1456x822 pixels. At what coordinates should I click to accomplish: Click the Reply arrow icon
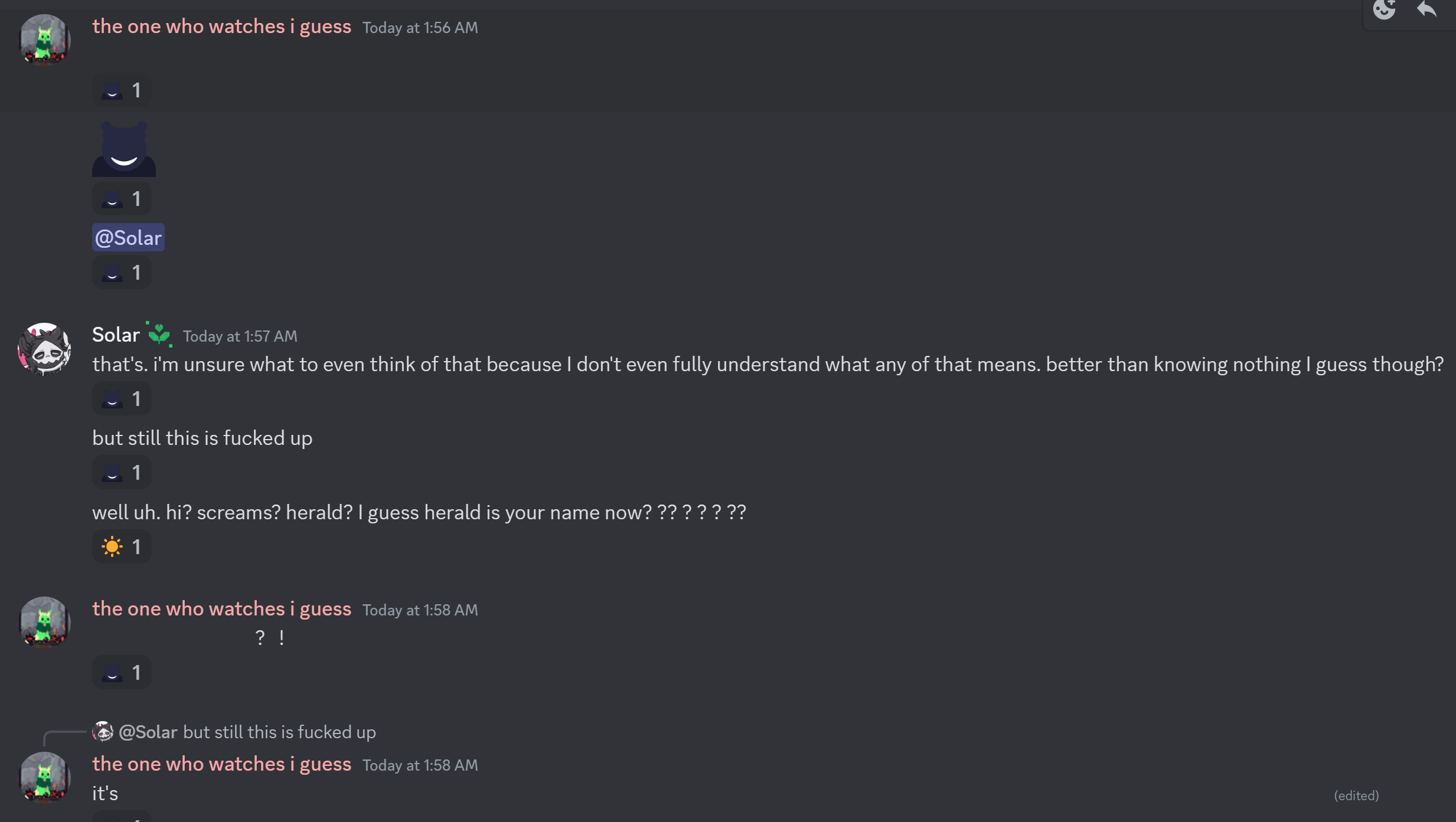pyautogui.click(x=1426, y=9)
